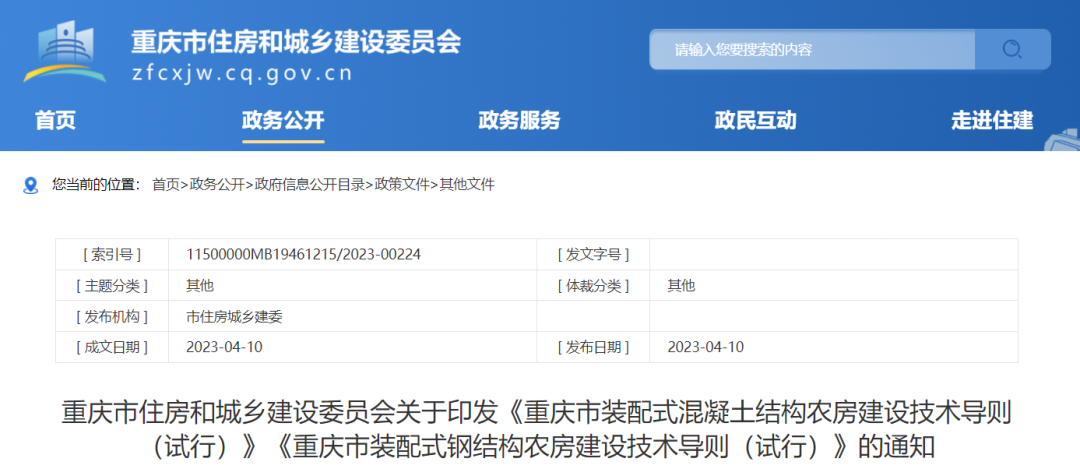
Task: Open the 首页 navigation tab
Action: 55,121
